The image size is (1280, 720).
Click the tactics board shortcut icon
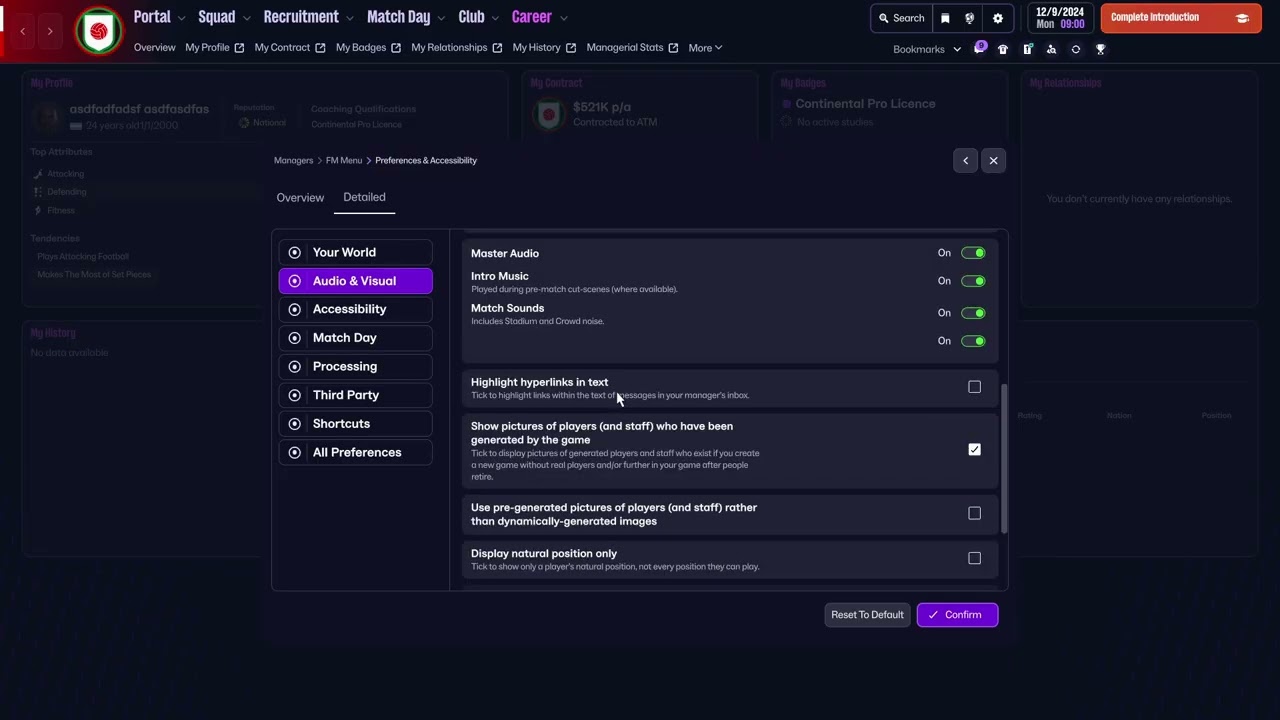pos(1027,49)
